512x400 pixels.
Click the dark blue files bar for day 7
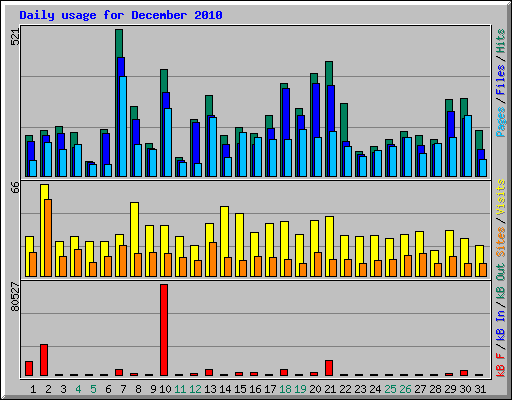(121, 67)
